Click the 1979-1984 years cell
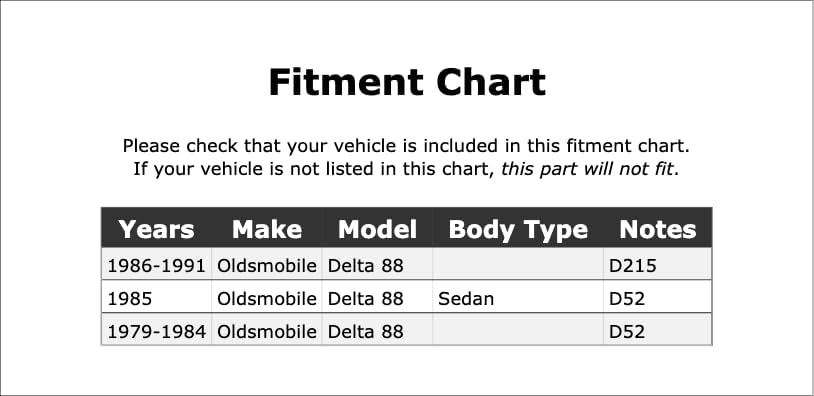 [x=156, y=331]
